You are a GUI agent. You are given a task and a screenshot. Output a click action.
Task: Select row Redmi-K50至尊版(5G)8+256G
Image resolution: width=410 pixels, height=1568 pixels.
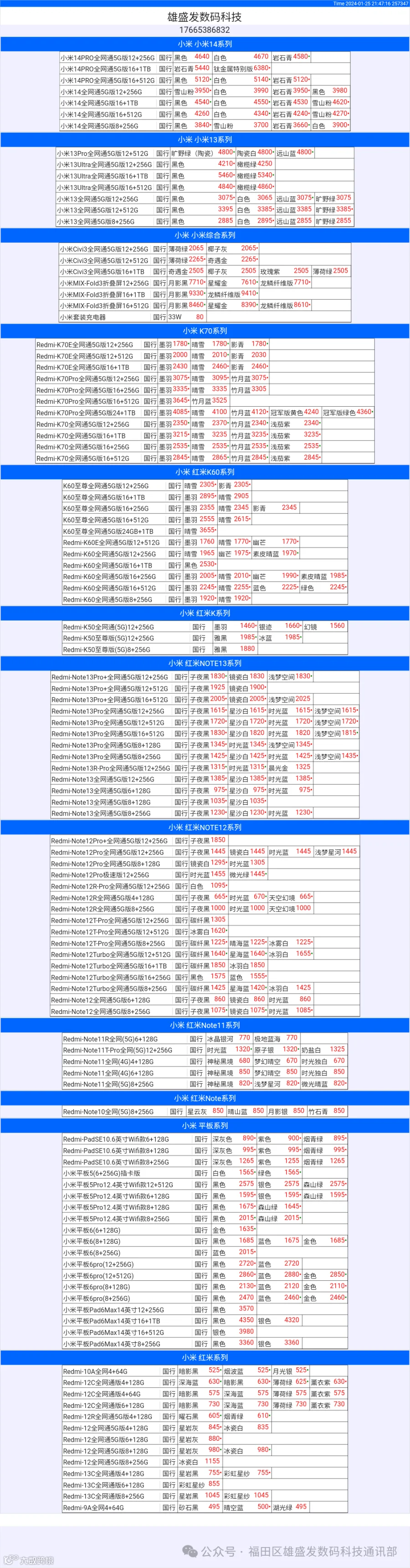(x=205, y=649)
